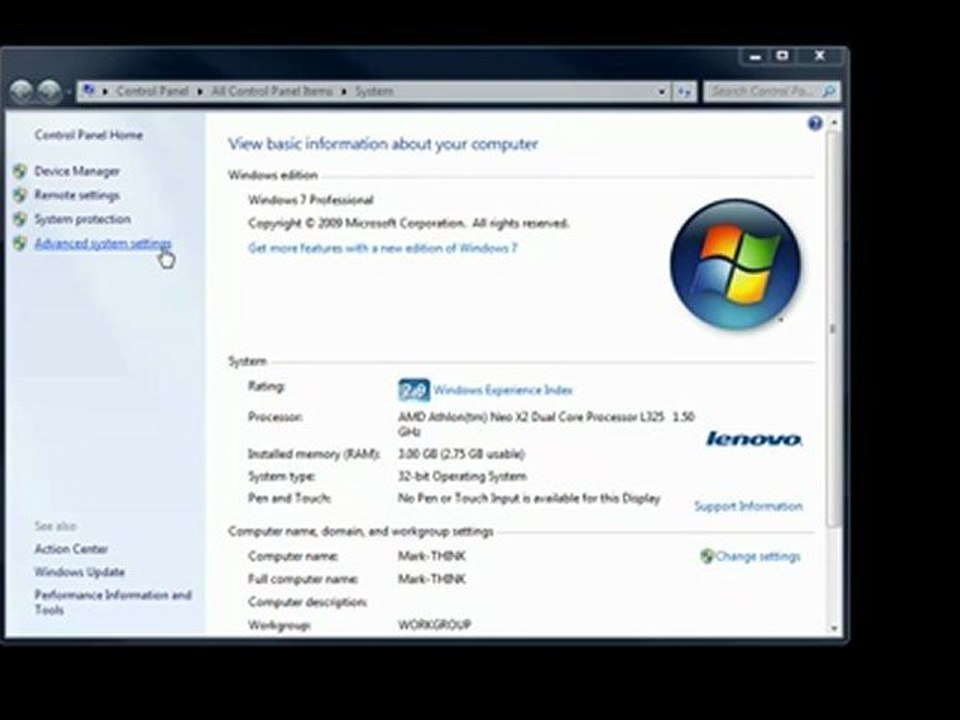Click the scrollbar down arrow
The width and height of the screenshot is (960, 720).
click(833, 629)
